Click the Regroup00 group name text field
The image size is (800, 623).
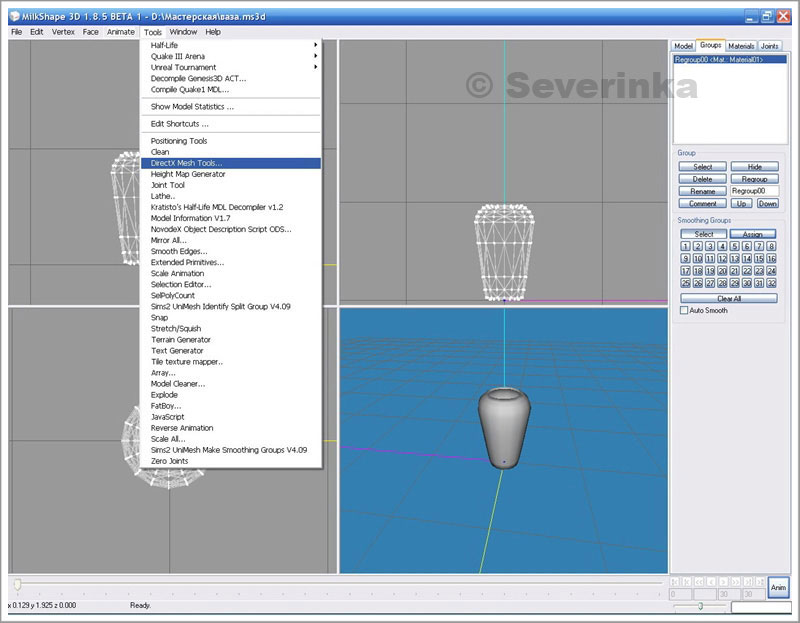click(754, 191)
